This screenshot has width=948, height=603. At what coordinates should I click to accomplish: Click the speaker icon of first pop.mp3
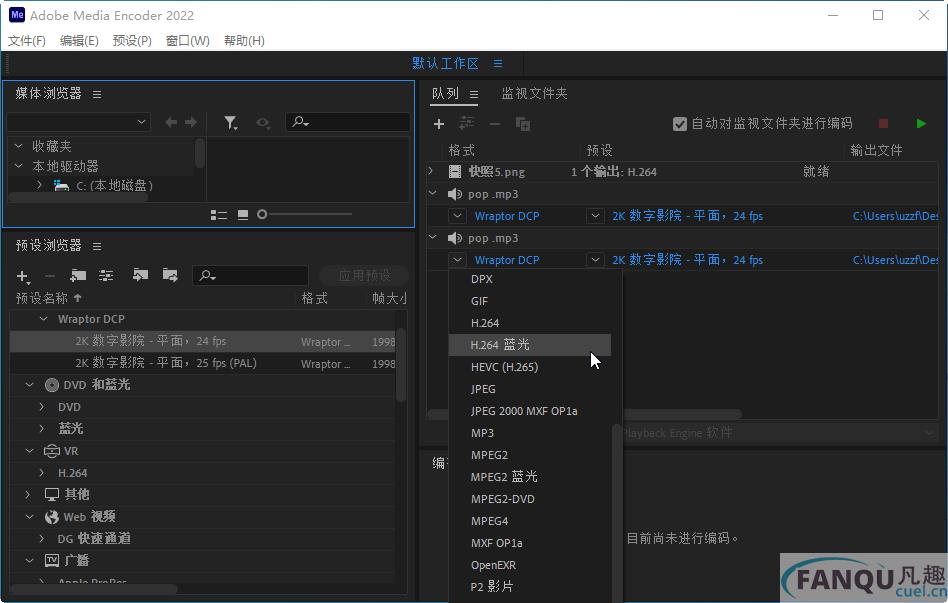coord(455,194)
